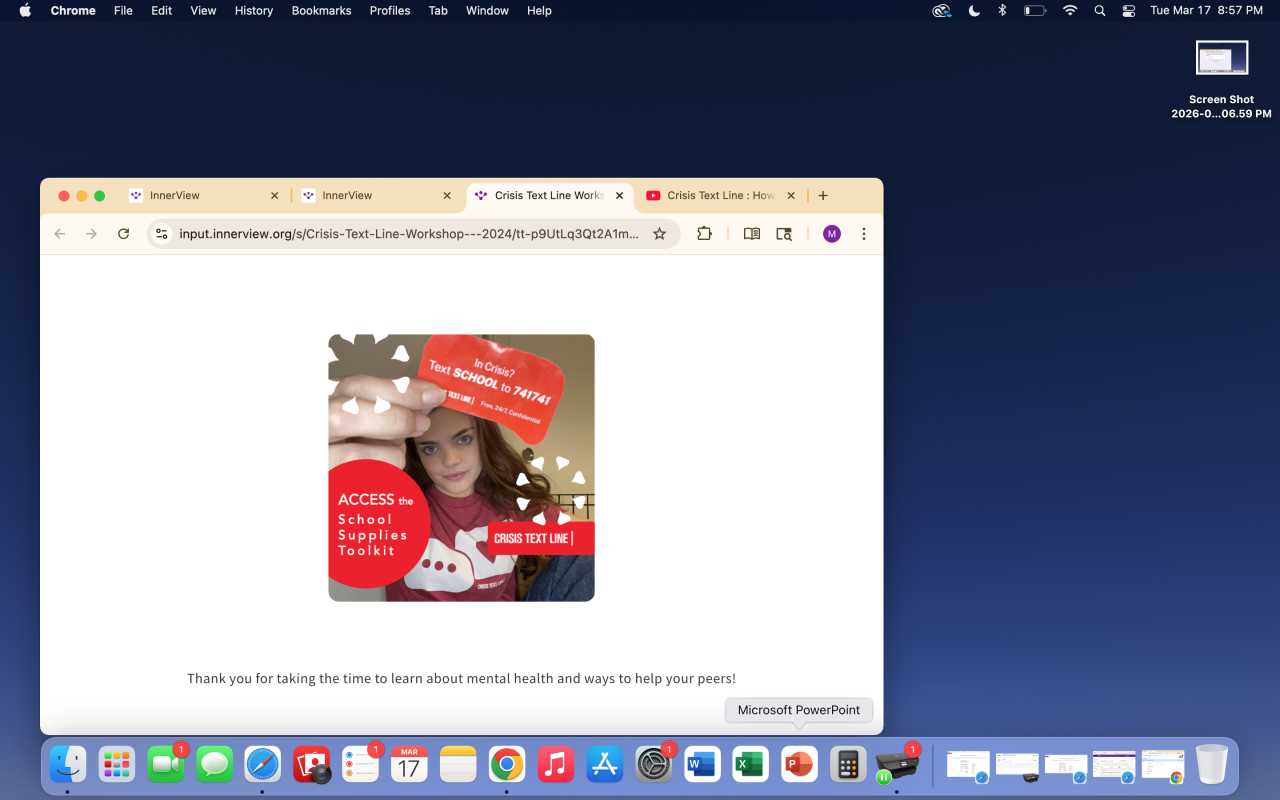Open the Notes app in the Dock
The height and width of the screenshot is (800, 1280).
pyautogui.click(x=459, y=765)
